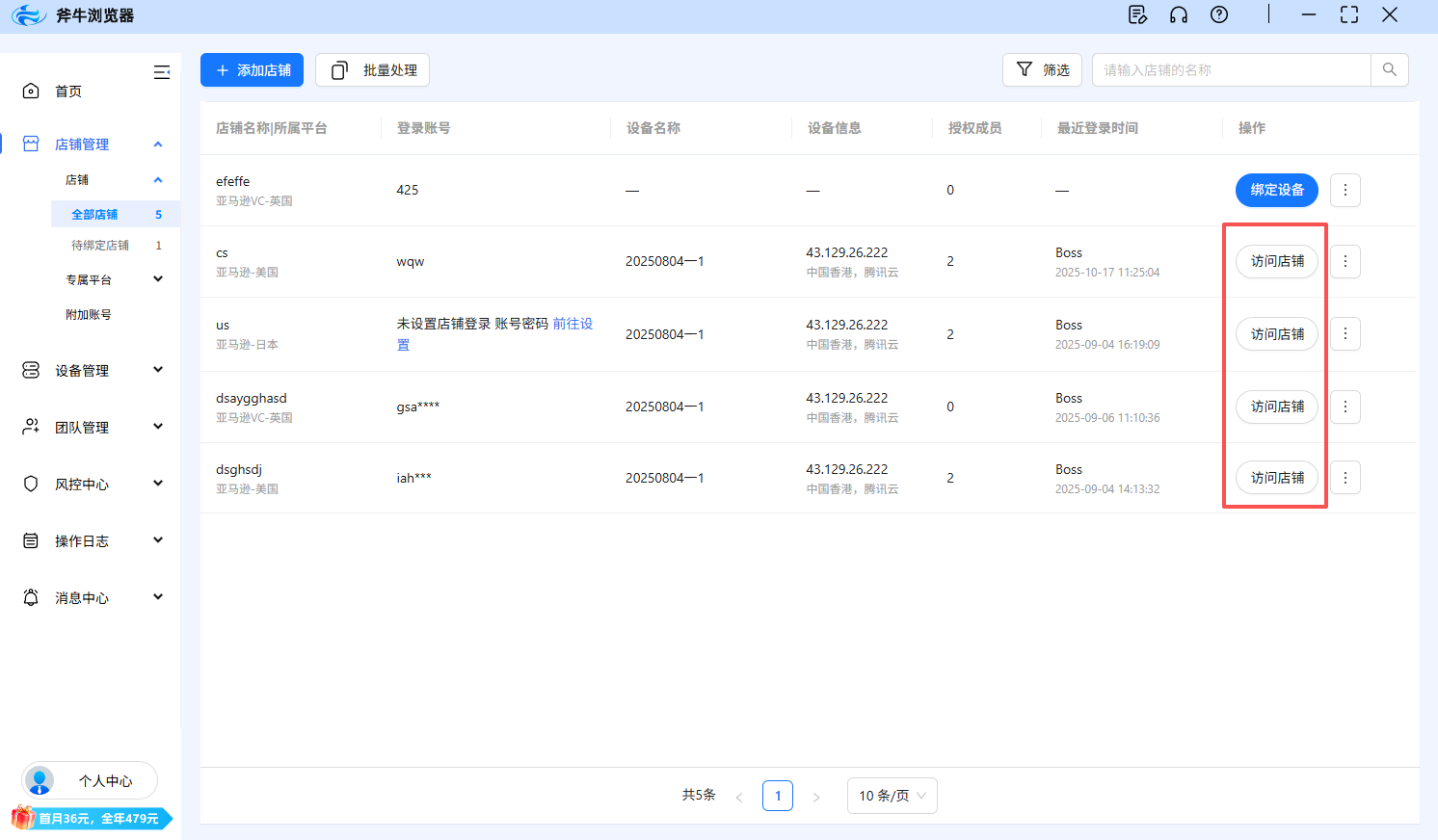Click 访问店铺 for store cs

click(1276, 261)
